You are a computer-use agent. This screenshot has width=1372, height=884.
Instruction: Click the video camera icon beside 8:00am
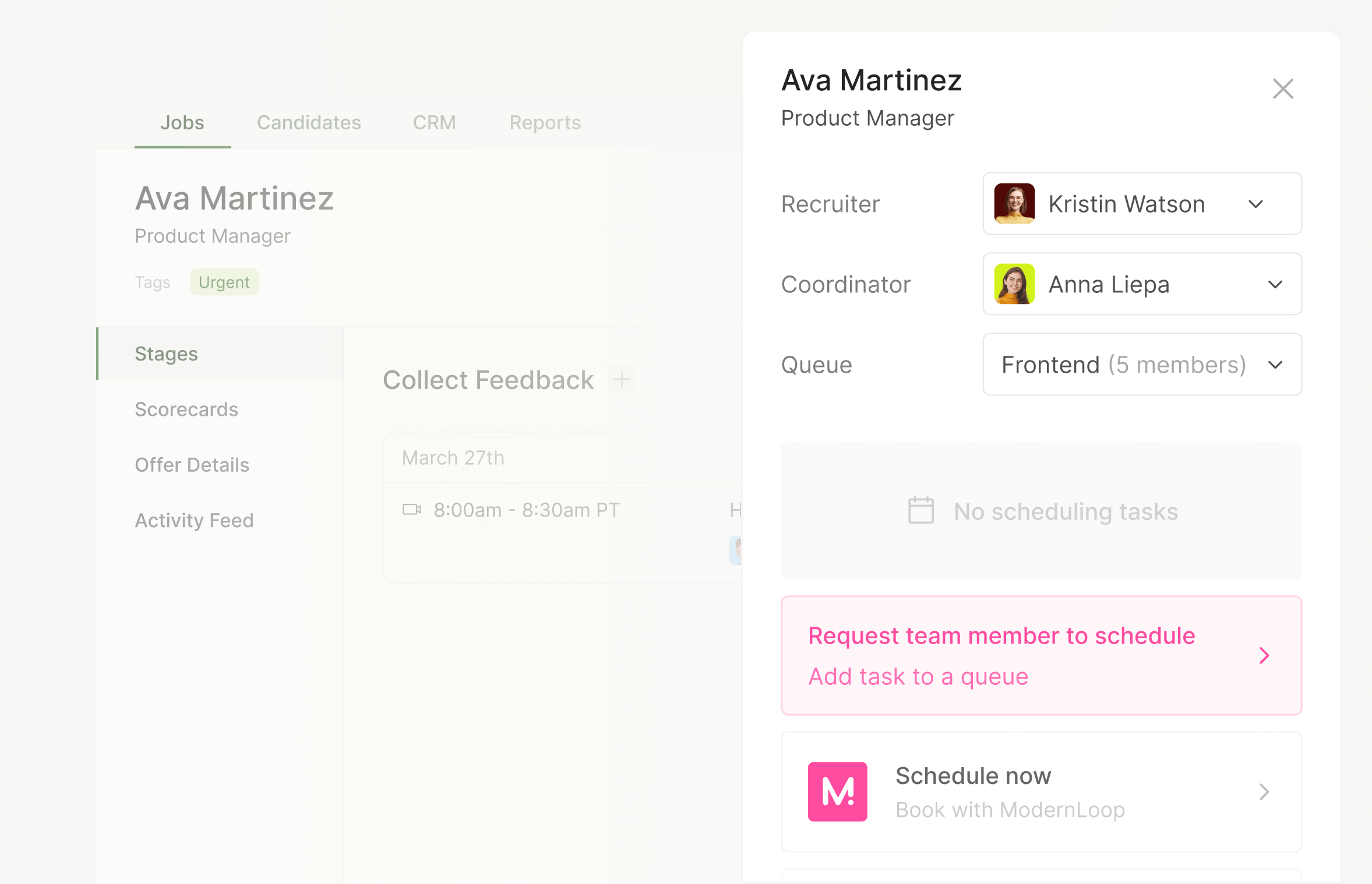411,510
